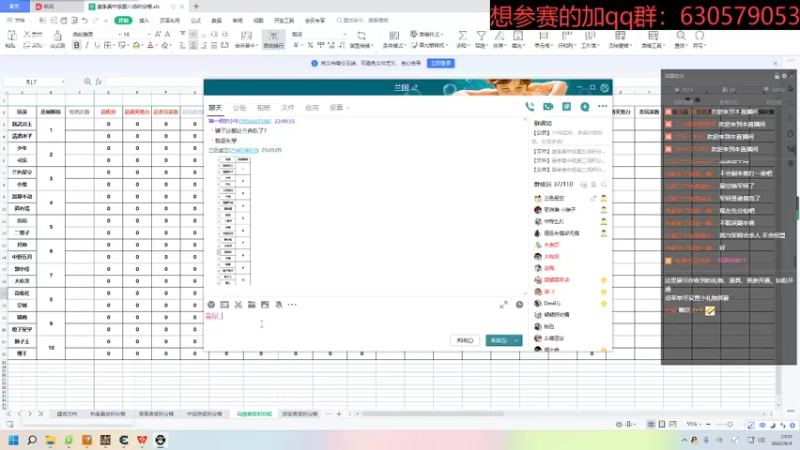Viewport: 800px width, 450px height.
Task: Open chat history clock icon in QQ
Action: (519, 305)
